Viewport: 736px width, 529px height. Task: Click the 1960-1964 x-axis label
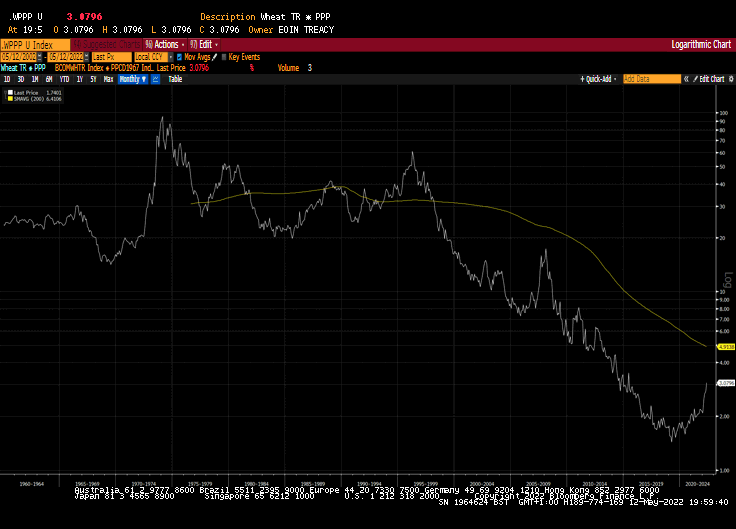pos(31,483)
